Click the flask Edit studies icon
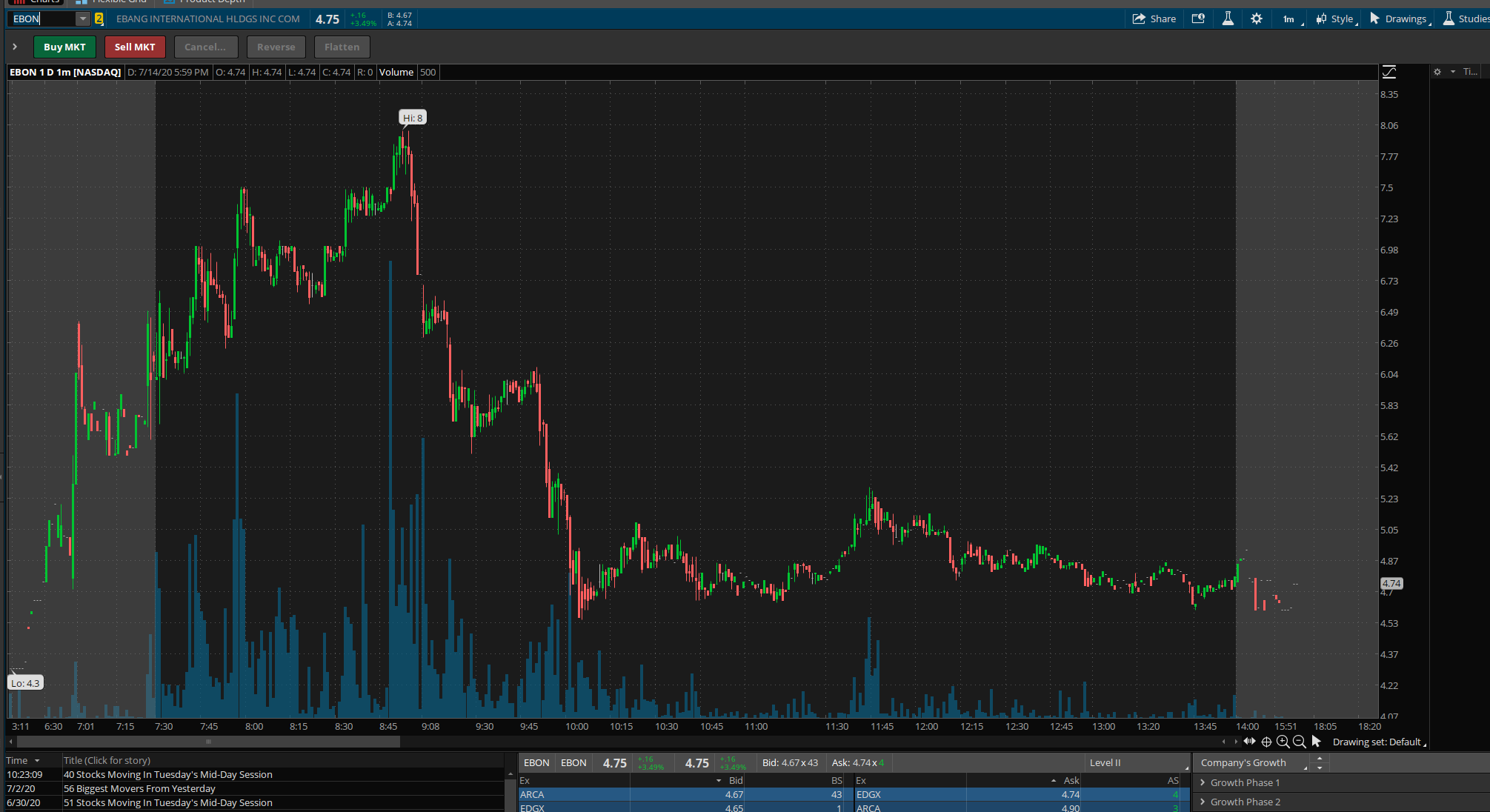The image size is (1490, 812). click(1228, 19)
